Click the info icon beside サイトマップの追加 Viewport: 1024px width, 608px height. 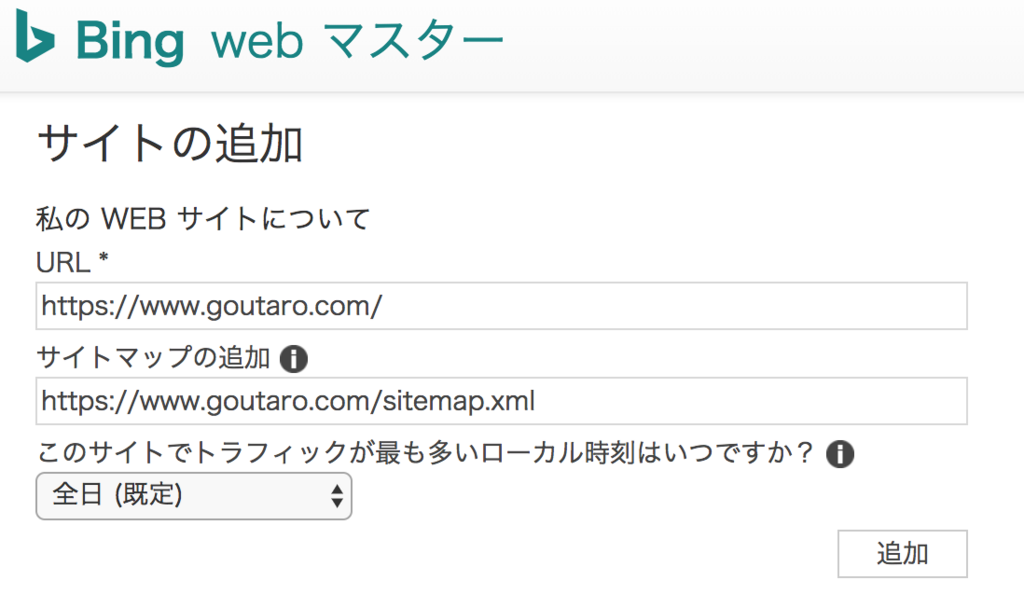[x=293, y=359]
